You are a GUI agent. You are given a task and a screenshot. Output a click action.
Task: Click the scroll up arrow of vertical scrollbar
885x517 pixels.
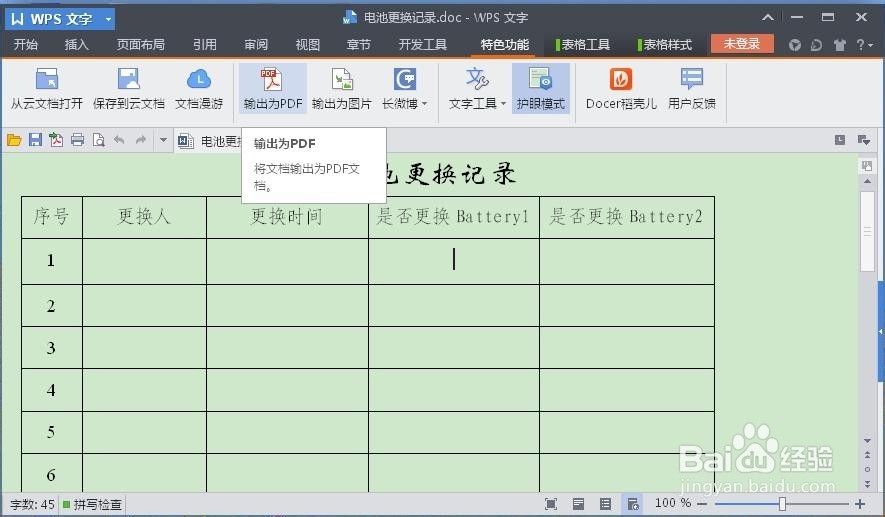point(868,182)
